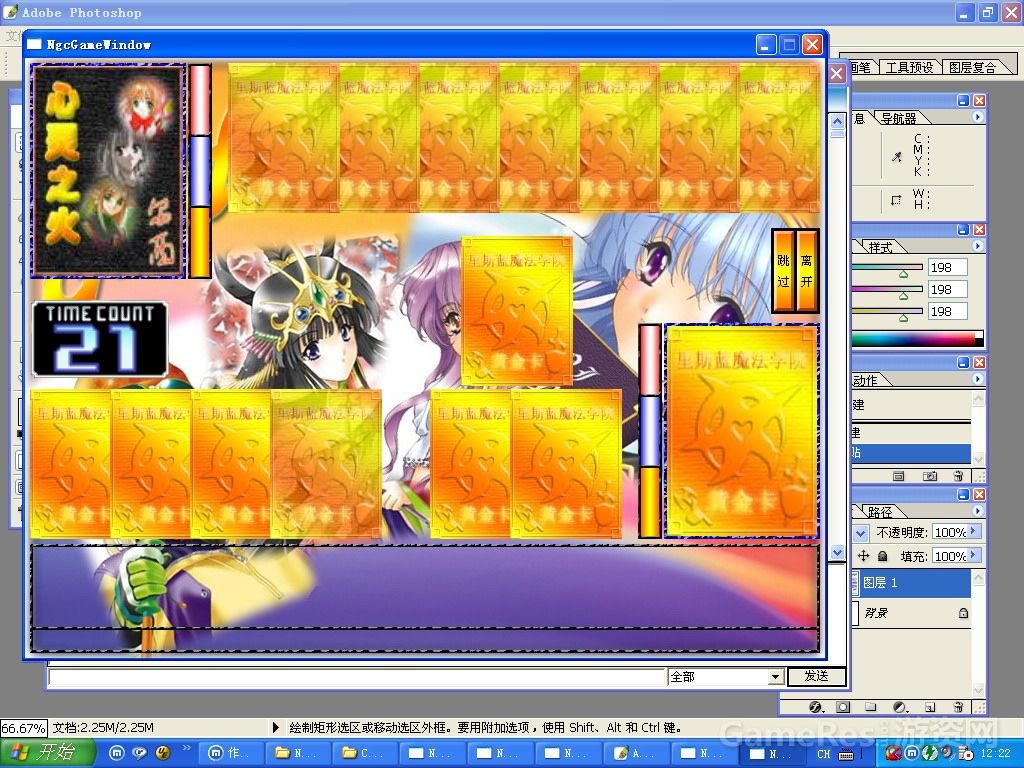1024x768 pixels.
Task: Click the layer style icon in Layers panel
Action: 815,707
